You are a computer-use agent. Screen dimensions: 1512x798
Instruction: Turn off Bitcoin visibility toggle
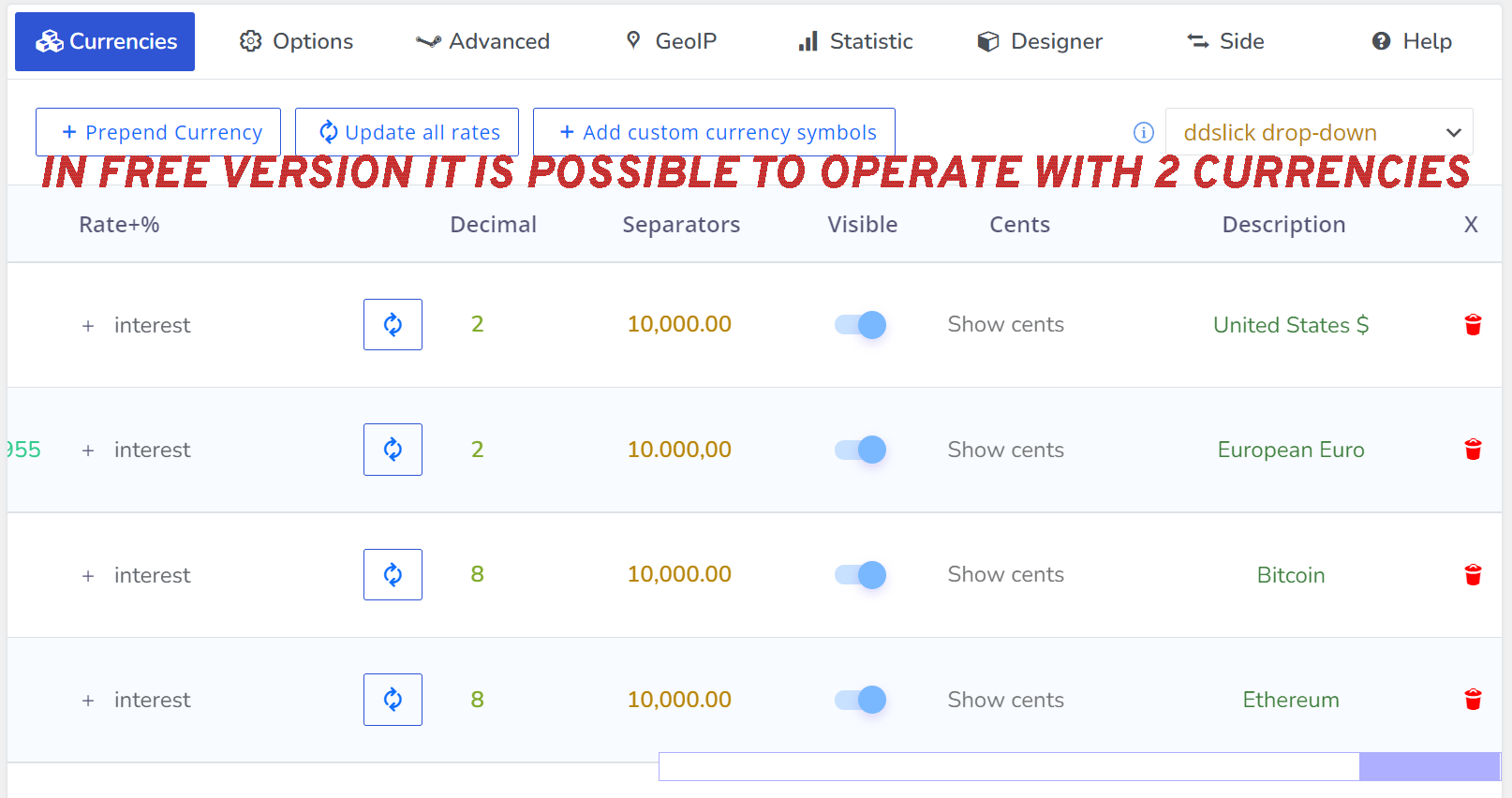861,575
